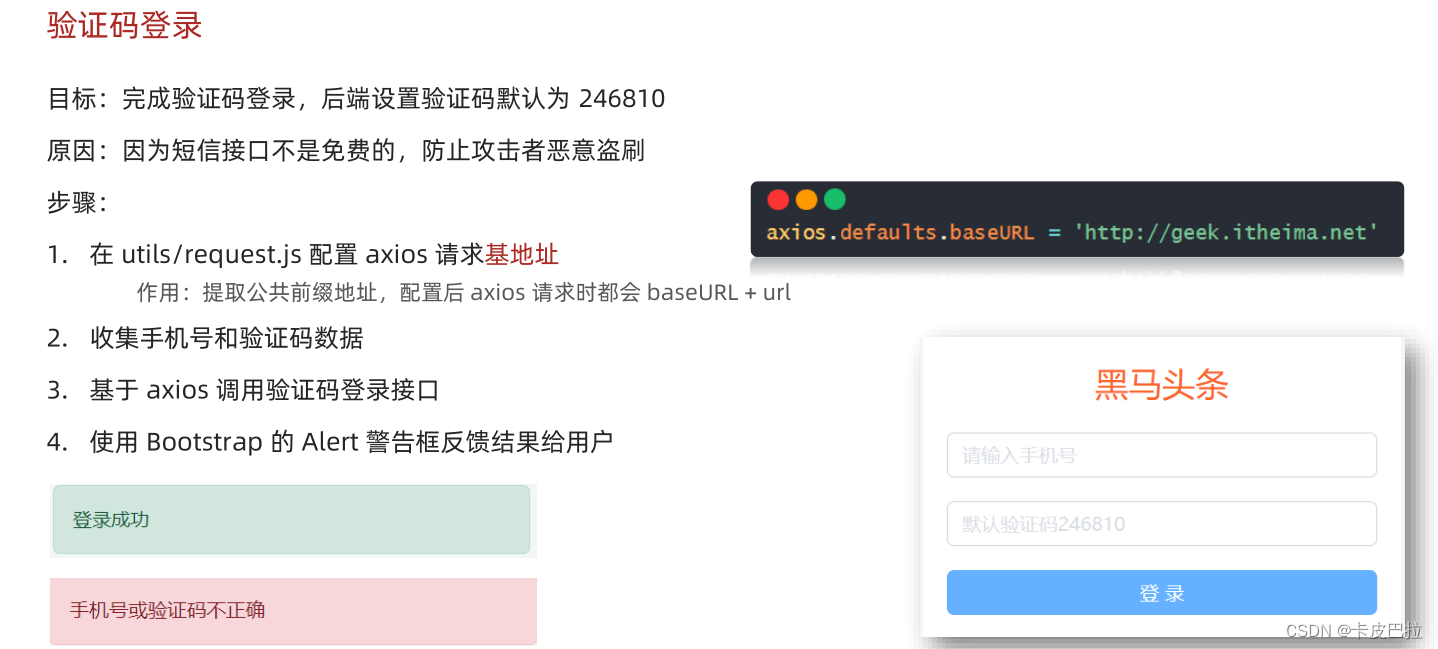The image size is (1438, 649).
Task: Click the 作用 note about baseURL + url
Action: 464,293
